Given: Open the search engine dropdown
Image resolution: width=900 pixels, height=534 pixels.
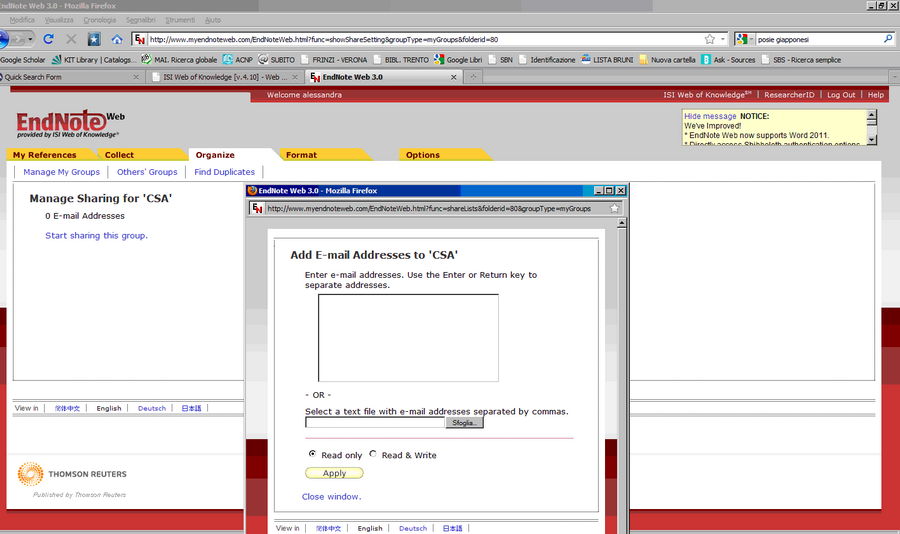Looking at the screenshot, I should pos(745,39).
